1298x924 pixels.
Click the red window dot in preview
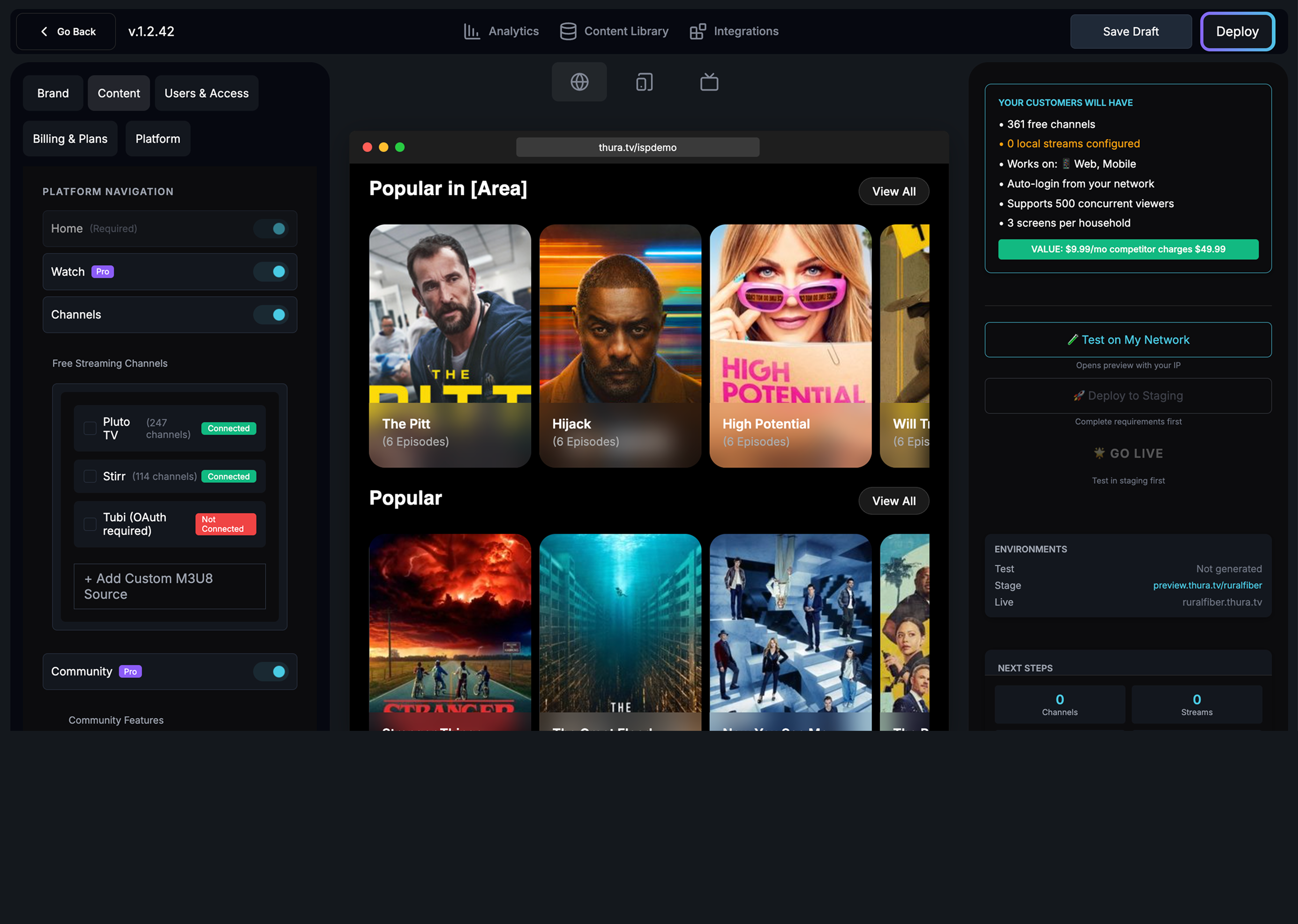pos(368,147)
